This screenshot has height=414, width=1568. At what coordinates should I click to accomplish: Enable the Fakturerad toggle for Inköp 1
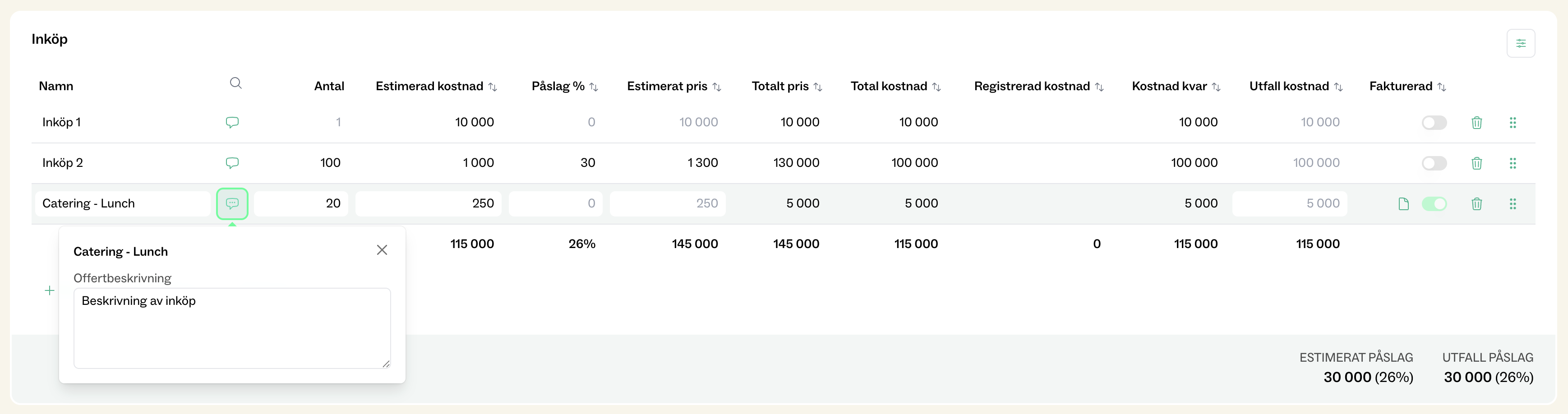pos(1434,123)
